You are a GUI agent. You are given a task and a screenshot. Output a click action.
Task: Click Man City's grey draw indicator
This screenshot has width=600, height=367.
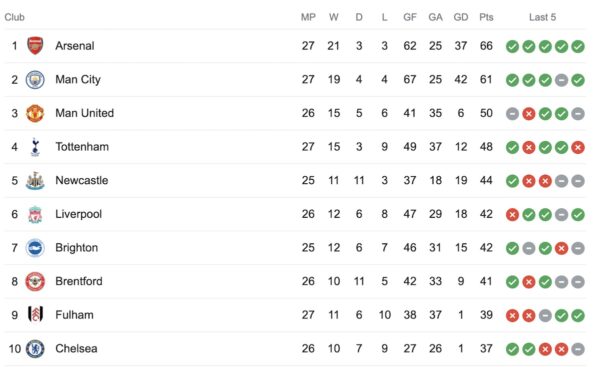pos(561,80)
